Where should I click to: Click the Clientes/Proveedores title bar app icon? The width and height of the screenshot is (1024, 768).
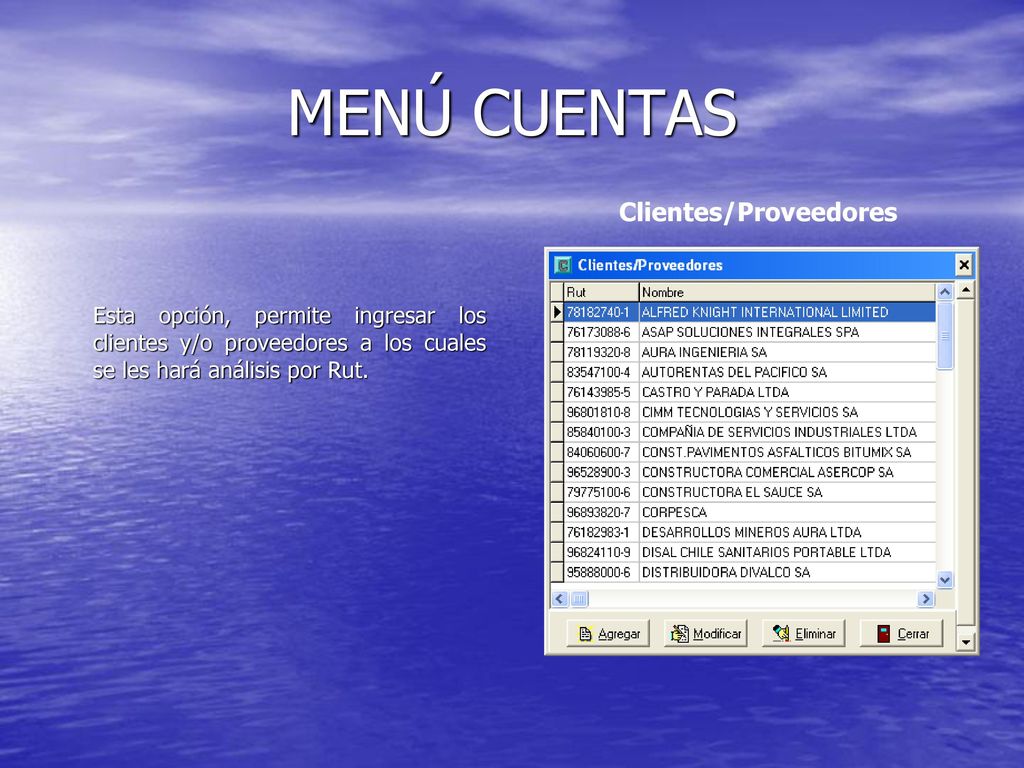pyautogui.click(x=562, y=265)
